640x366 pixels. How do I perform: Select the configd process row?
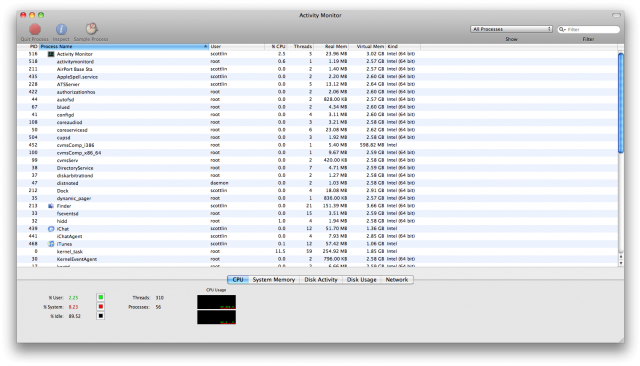coord(317,115)
